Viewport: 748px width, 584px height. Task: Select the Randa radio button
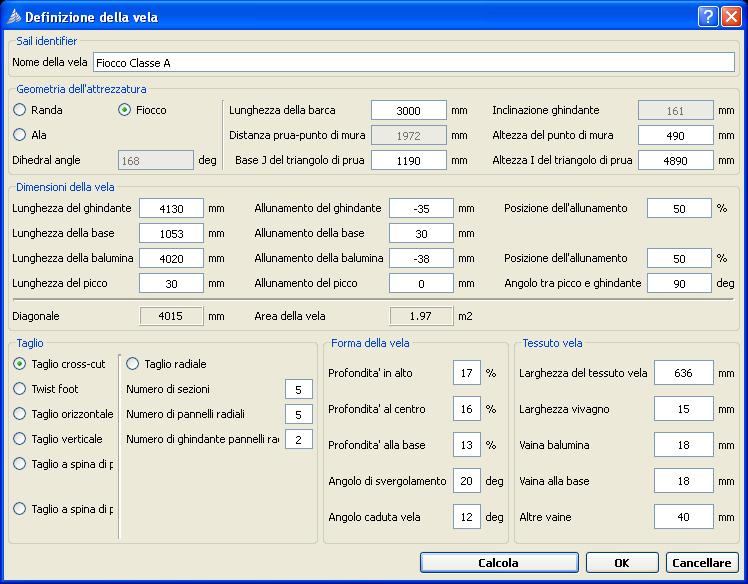20,110
